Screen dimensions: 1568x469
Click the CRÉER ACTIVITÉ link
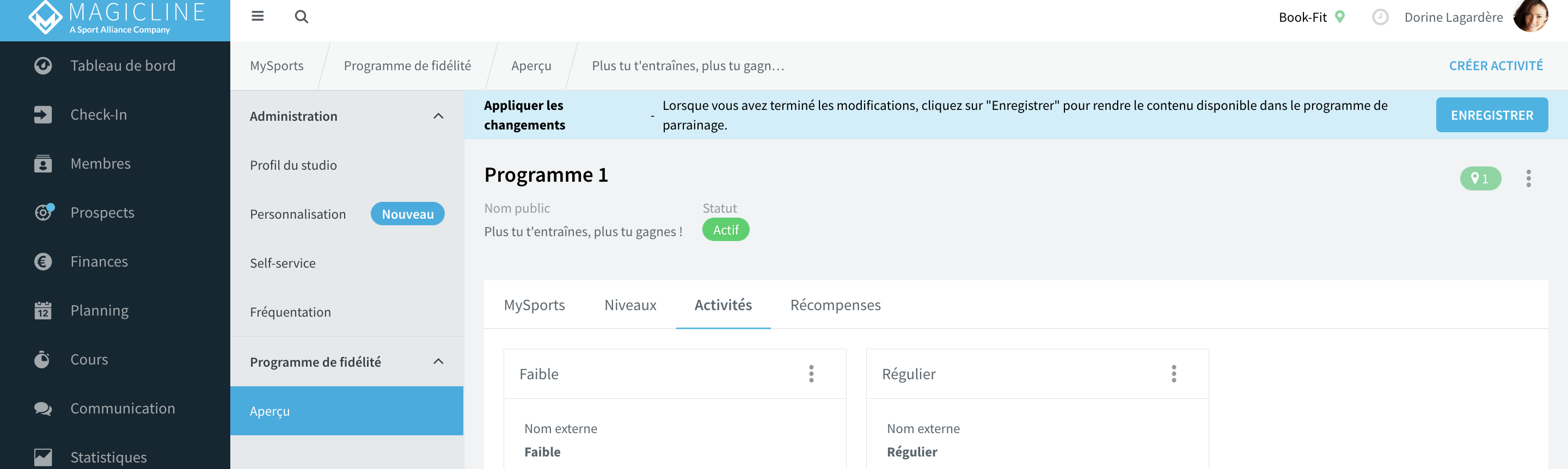pyautogui.click(x=1496, y=66)
